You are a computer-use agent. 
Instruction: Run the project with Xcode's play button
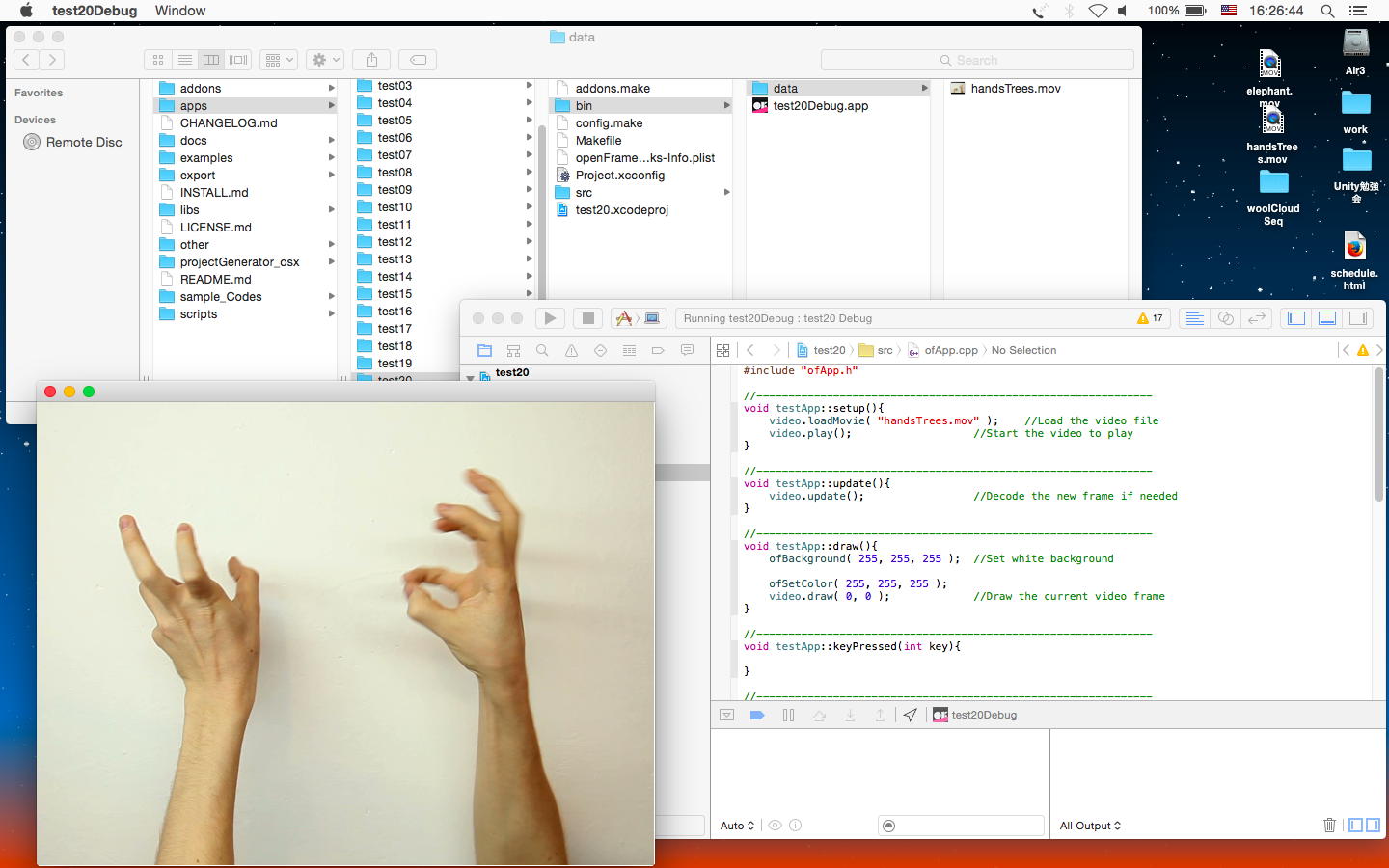(550, 318)
